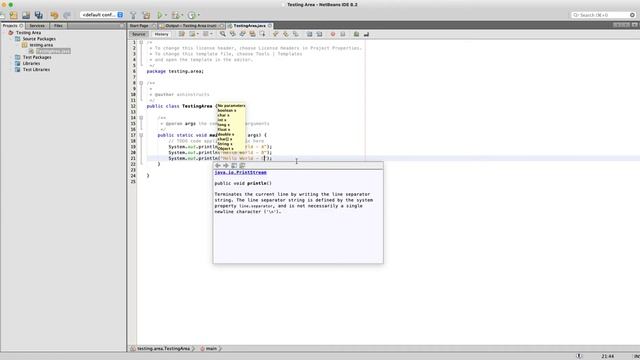Click the Toggle Bookmark icon
Screen dimensions: 640x360
coord(296,34)
